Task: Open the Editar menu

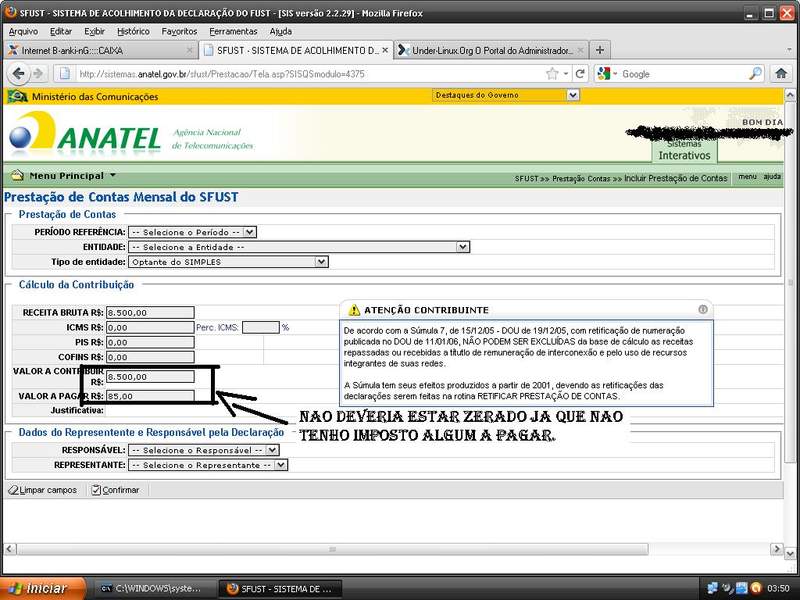Action: (x=61, y=31)
